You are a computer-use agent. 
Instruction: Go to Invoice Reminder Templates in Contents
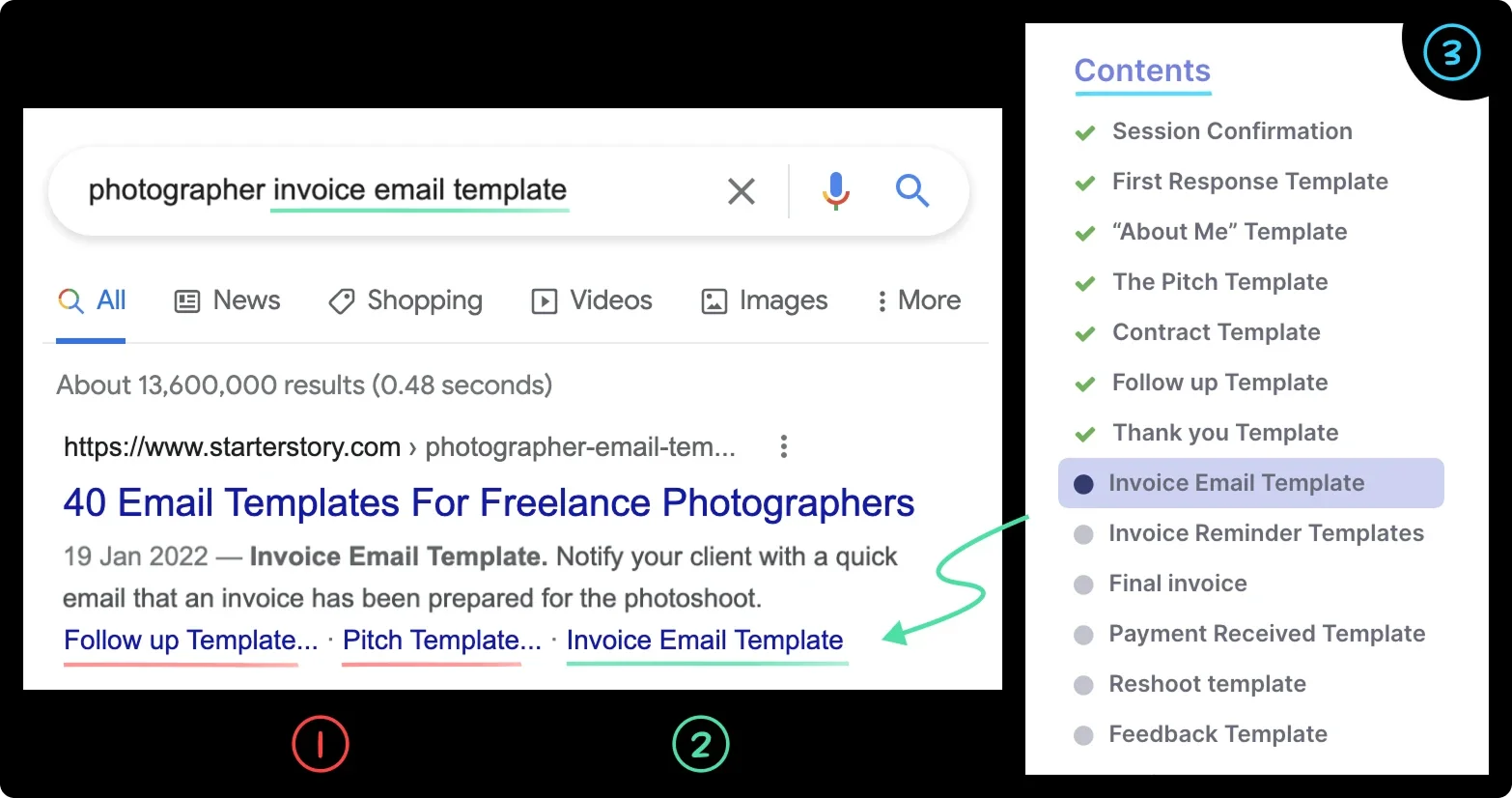coord(1266,533)
